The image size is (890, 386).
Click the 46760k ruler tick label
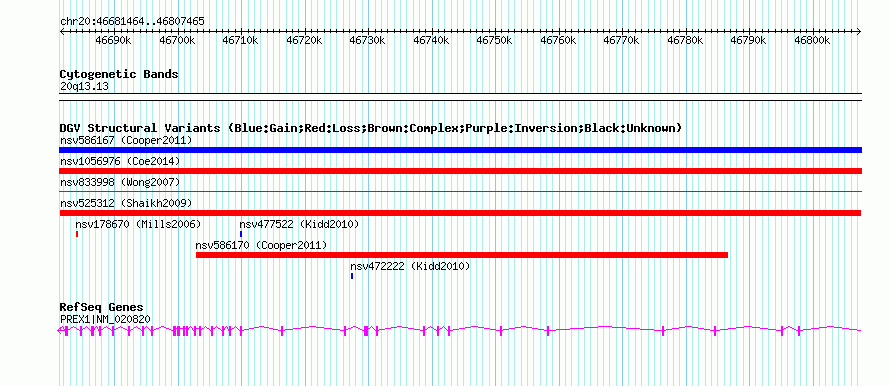(559, 41)
